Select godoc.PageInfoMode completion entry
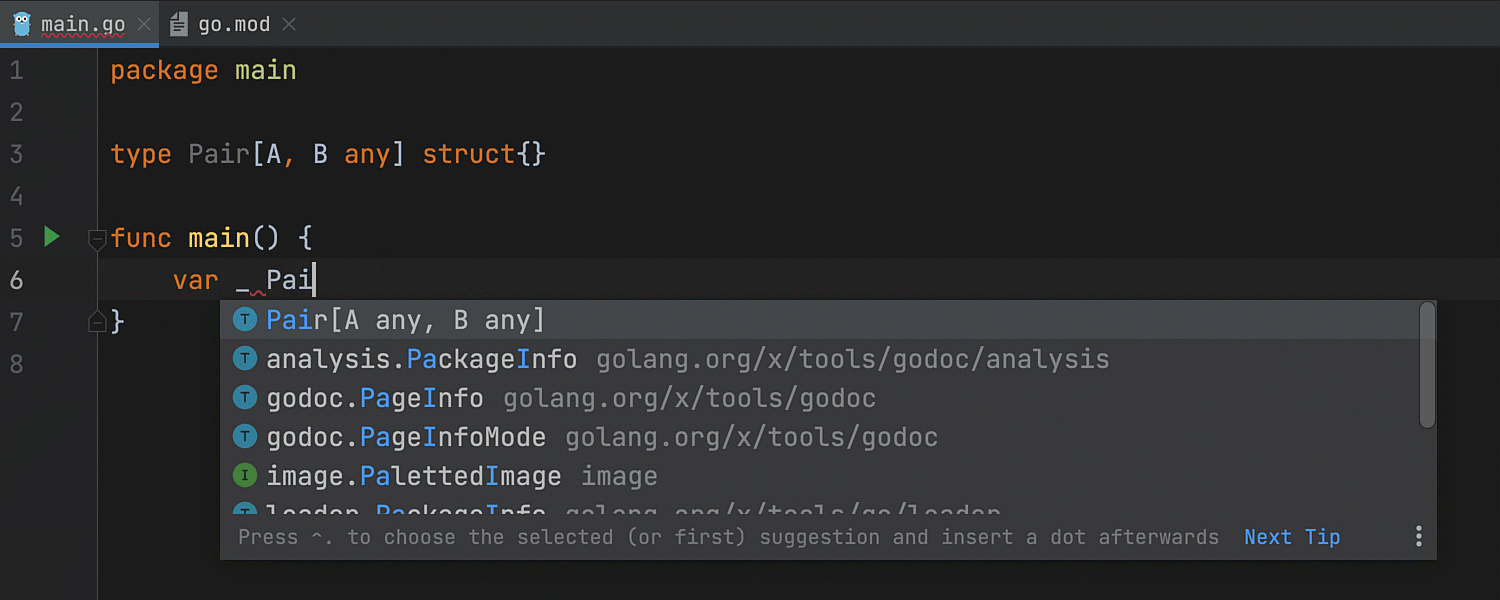1500x600 pixels. click(x=406, y=437)
